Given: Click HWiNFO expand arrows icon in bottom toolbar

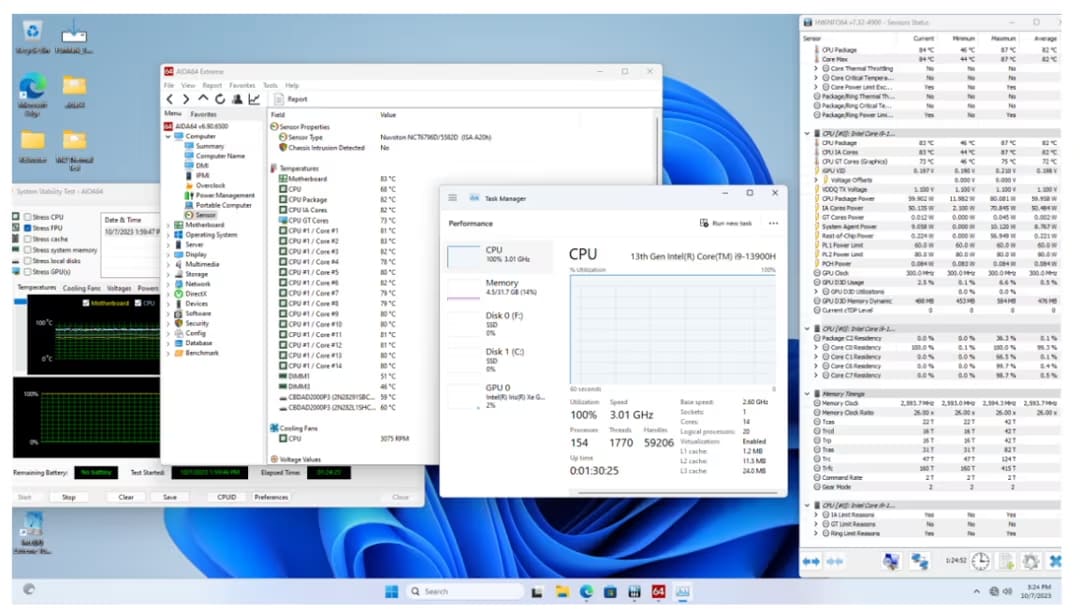Looking at the screenshot, I should [811, 561].
